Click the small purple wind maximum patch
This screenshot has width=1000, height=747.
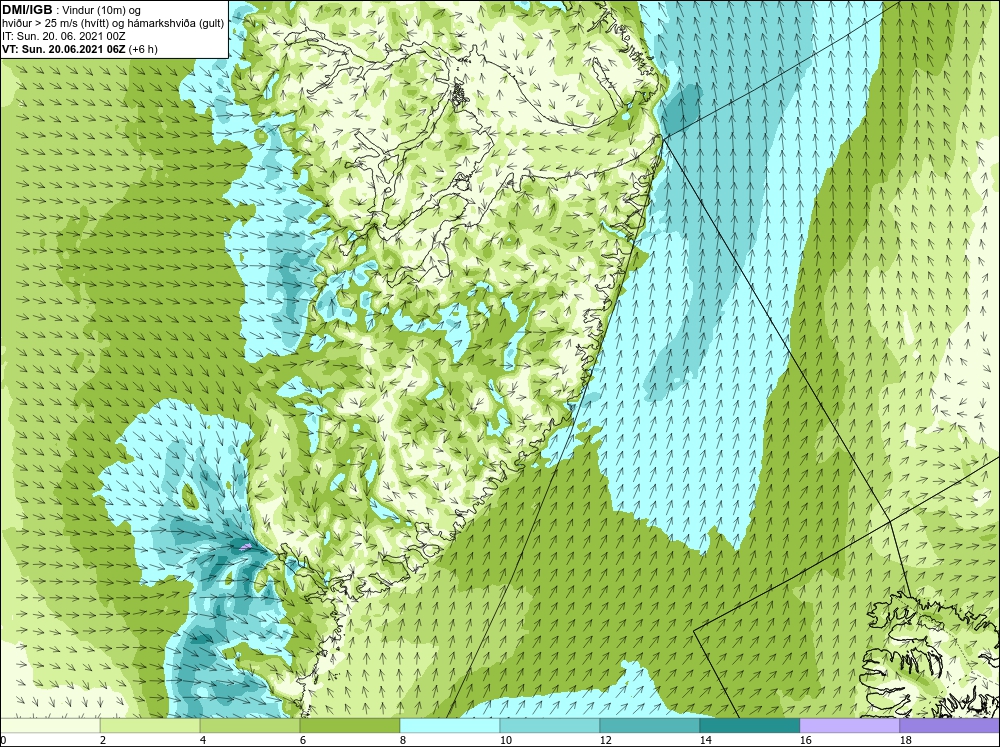click(x=245, y=547)
